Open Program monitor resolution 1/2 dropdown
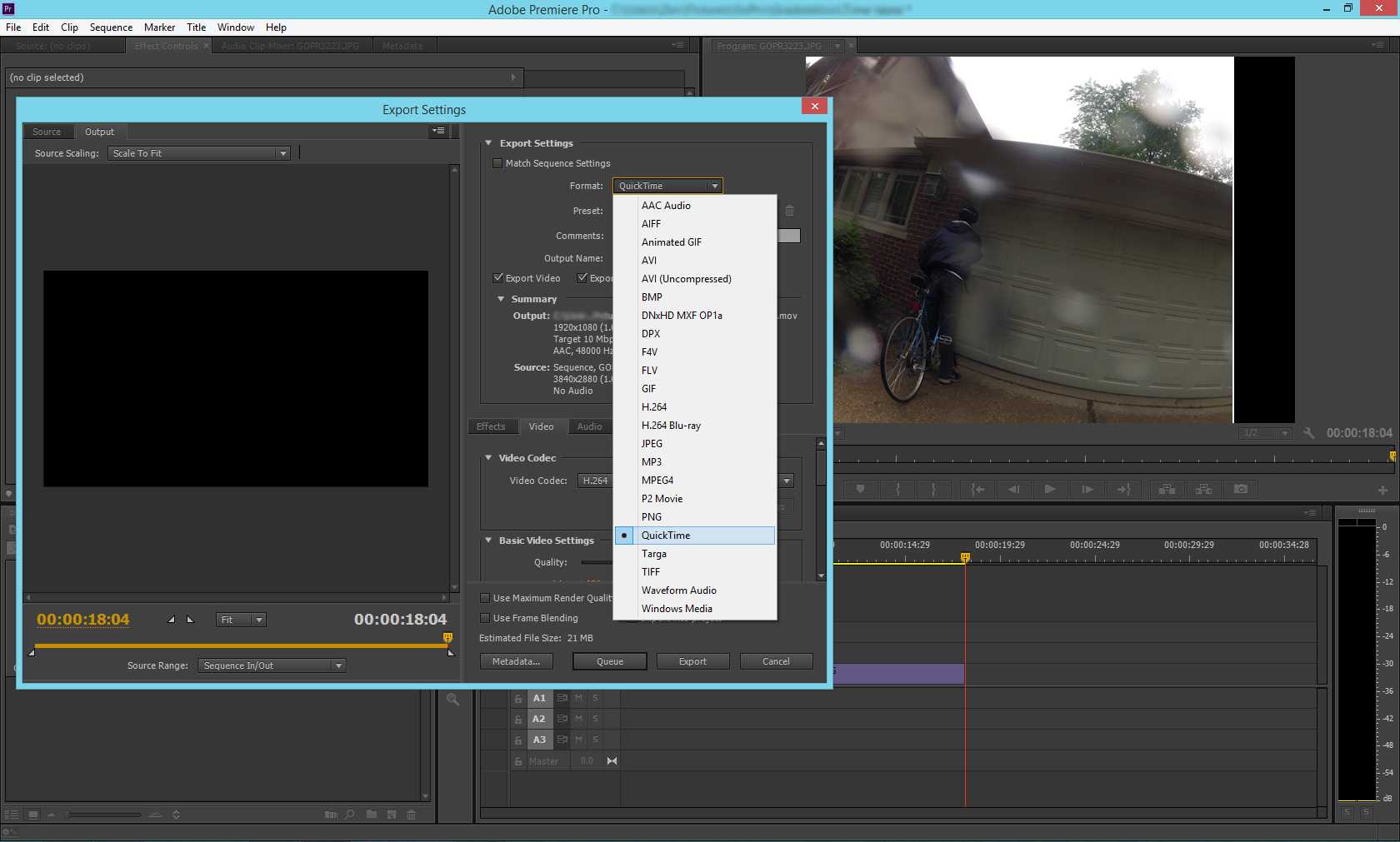 [1266, 433]
